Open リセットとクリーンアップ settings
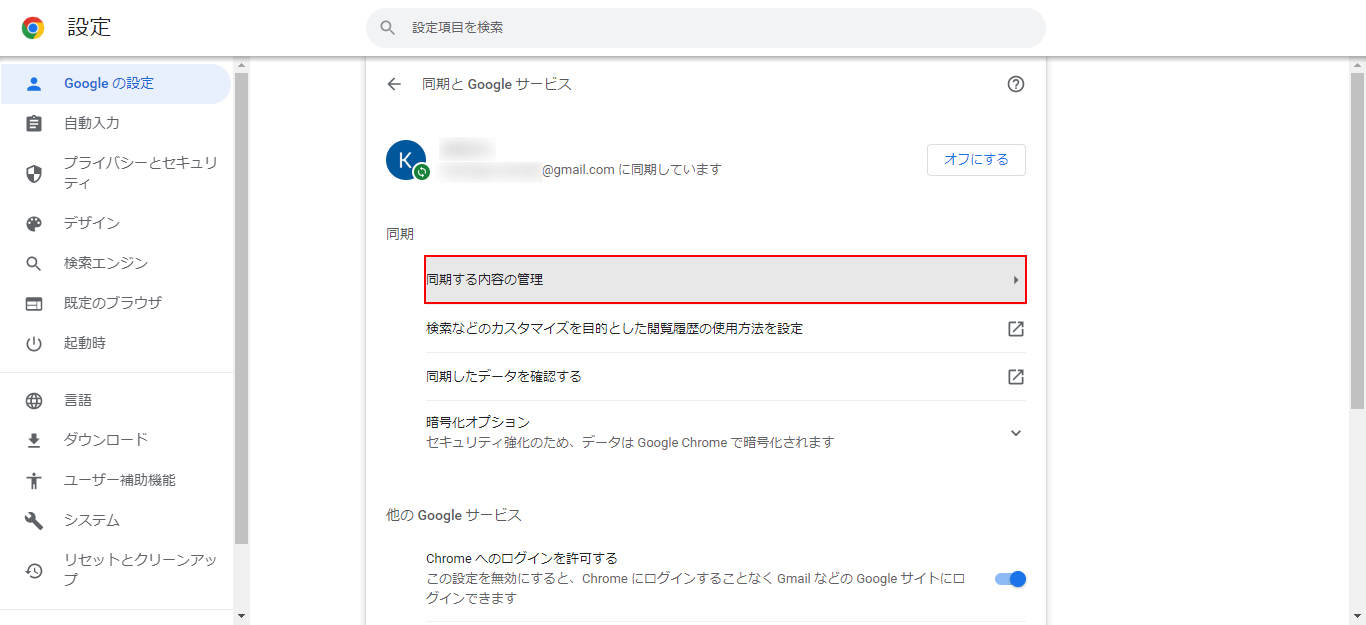The height and width of the screenshot is (625, 1366). click(x=115, y=570)
